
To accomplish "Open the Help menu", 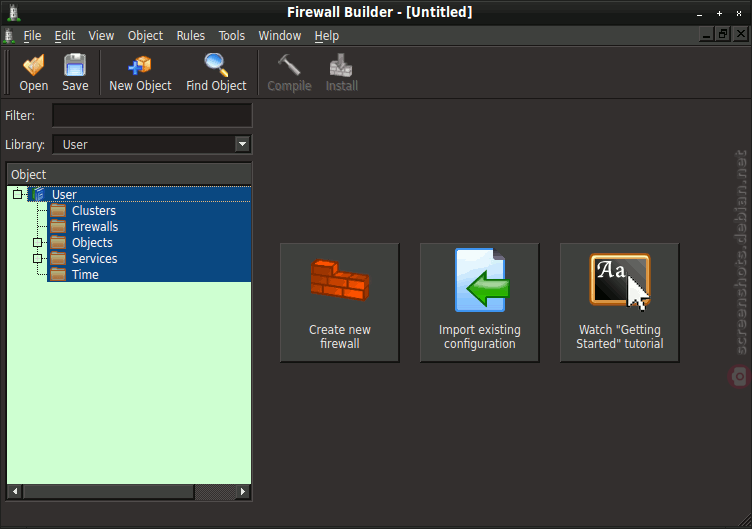I will pyautogui.click(x=327, y=36).
